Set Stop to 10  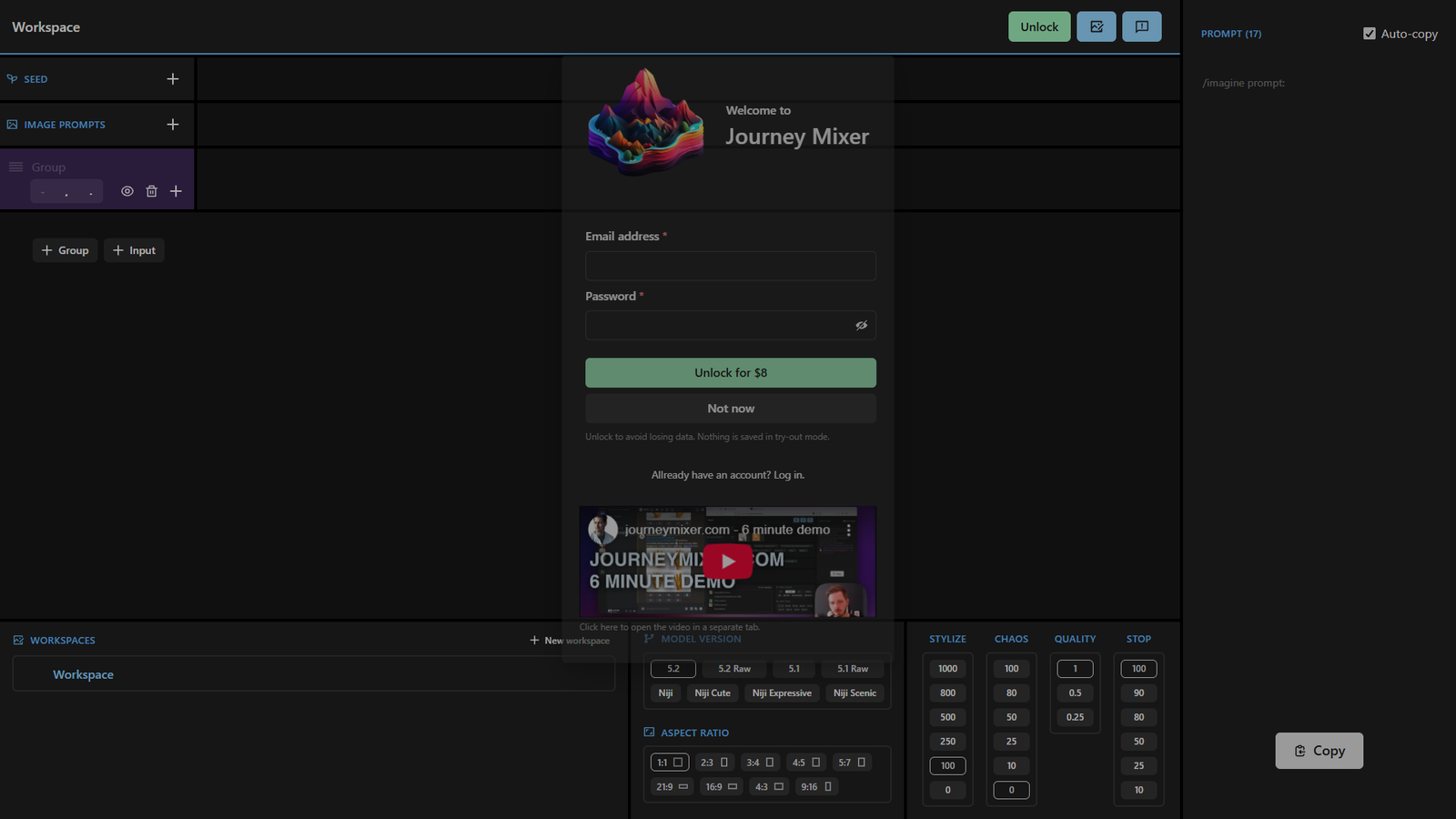[1138, 790]
